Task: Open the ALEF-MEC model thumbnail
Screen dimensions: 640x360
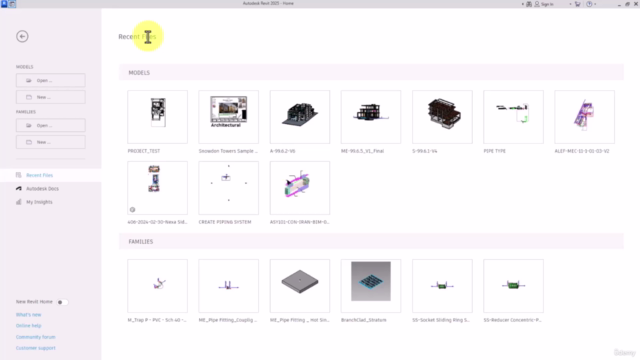Action: click(x=584, y=117)
